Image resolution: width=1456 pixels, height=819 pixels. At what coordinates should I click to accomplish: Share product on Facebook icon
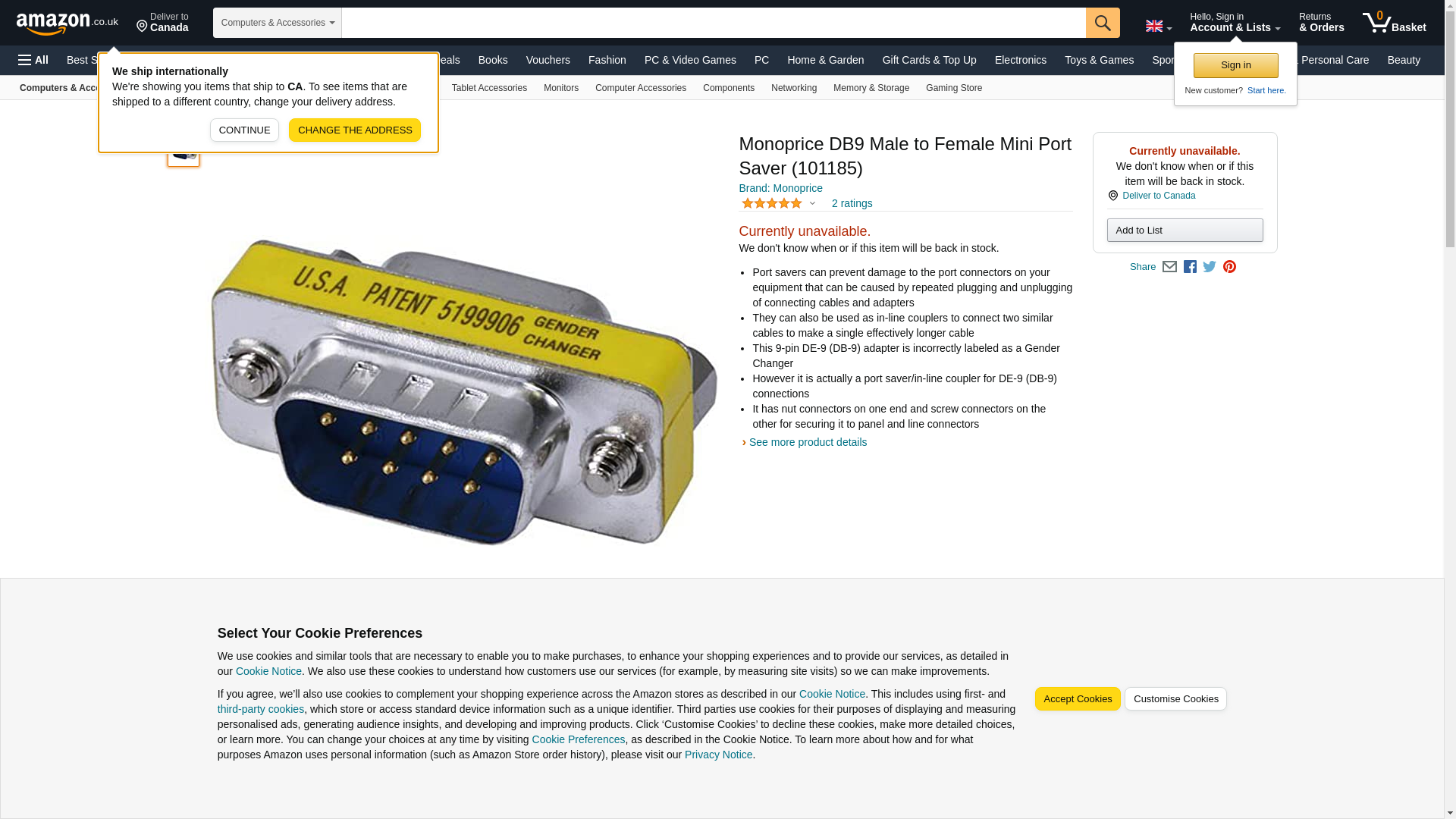[x=1190, y=267]
